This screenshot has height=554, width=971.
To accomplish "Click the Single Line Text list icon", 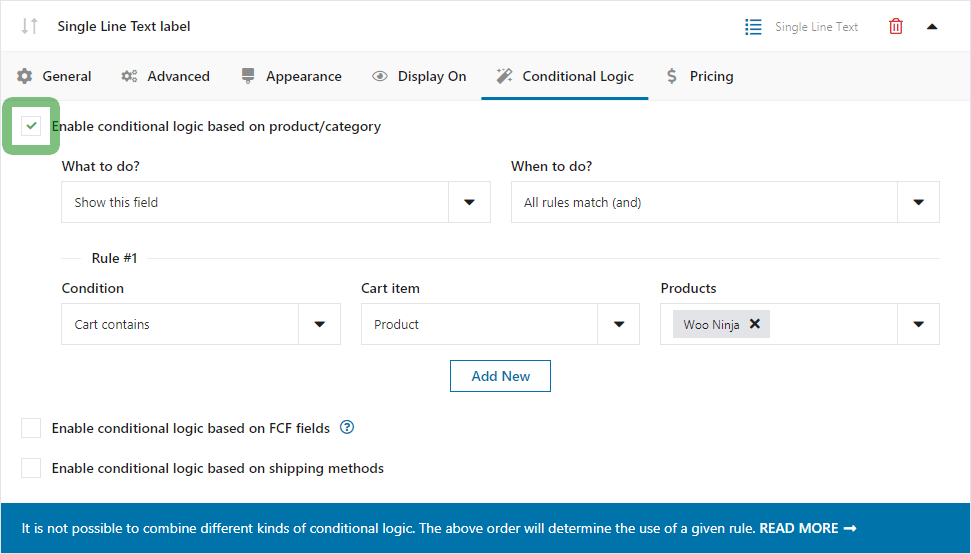I will point(754,27).
